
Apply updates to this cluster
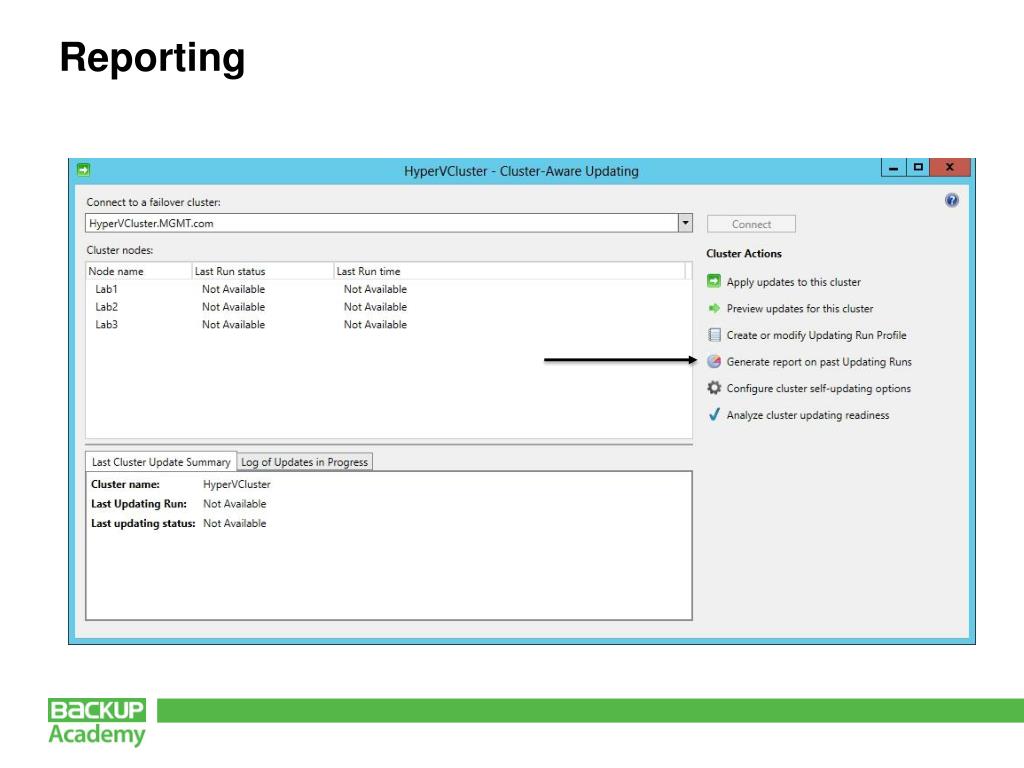click(x=793, y=282)
